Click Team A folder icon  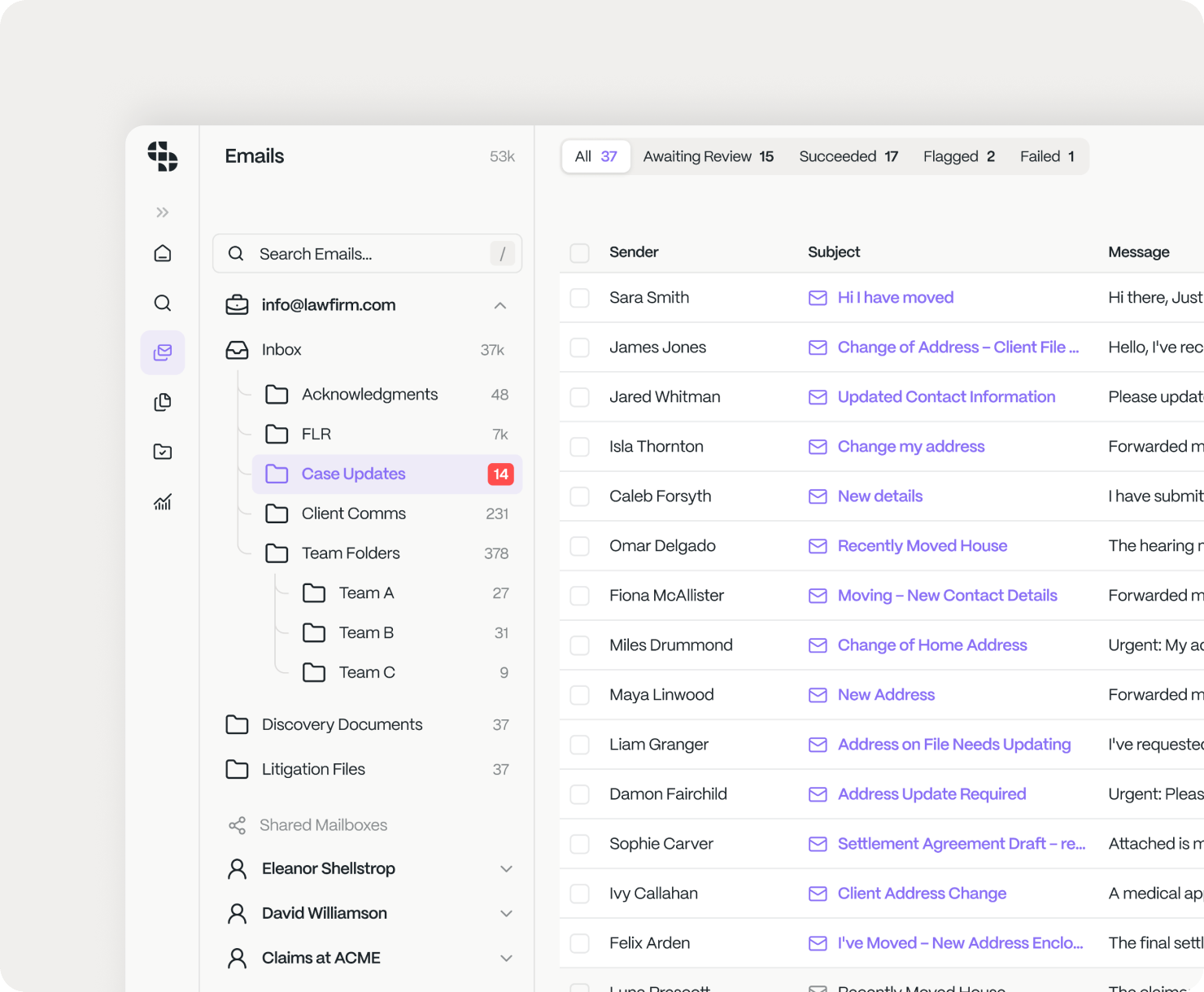click(x=314, y=593)
